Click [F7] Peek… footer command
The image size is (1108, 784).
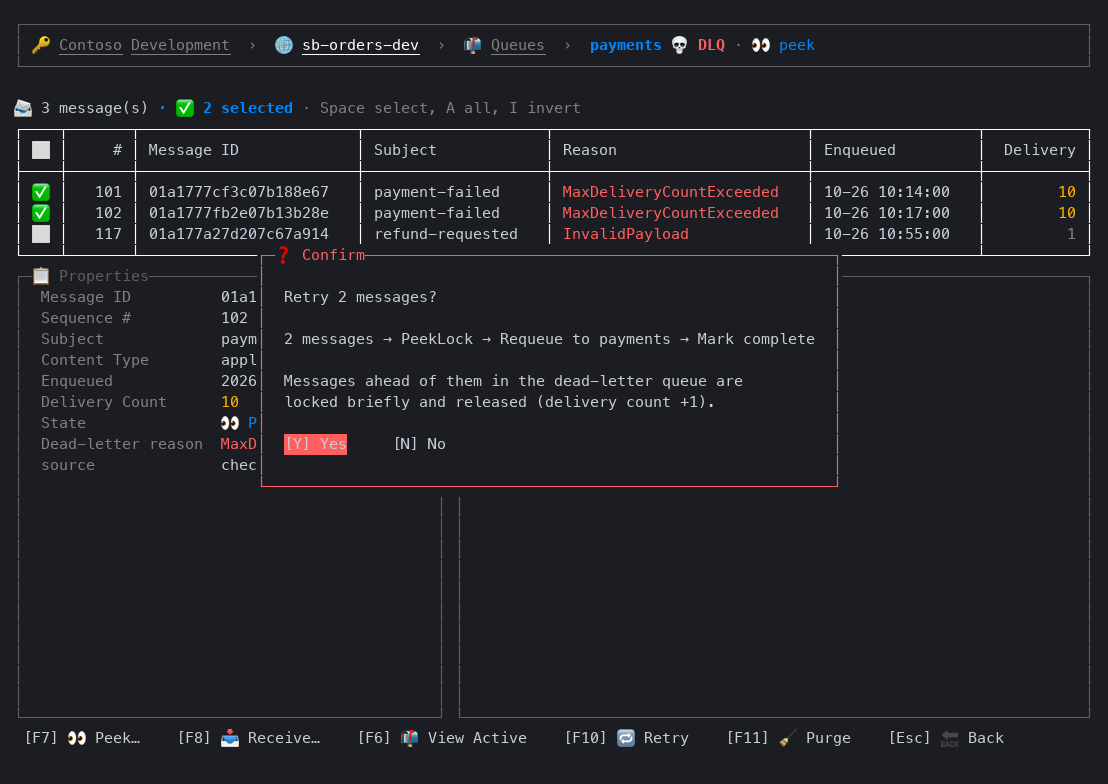83,738
